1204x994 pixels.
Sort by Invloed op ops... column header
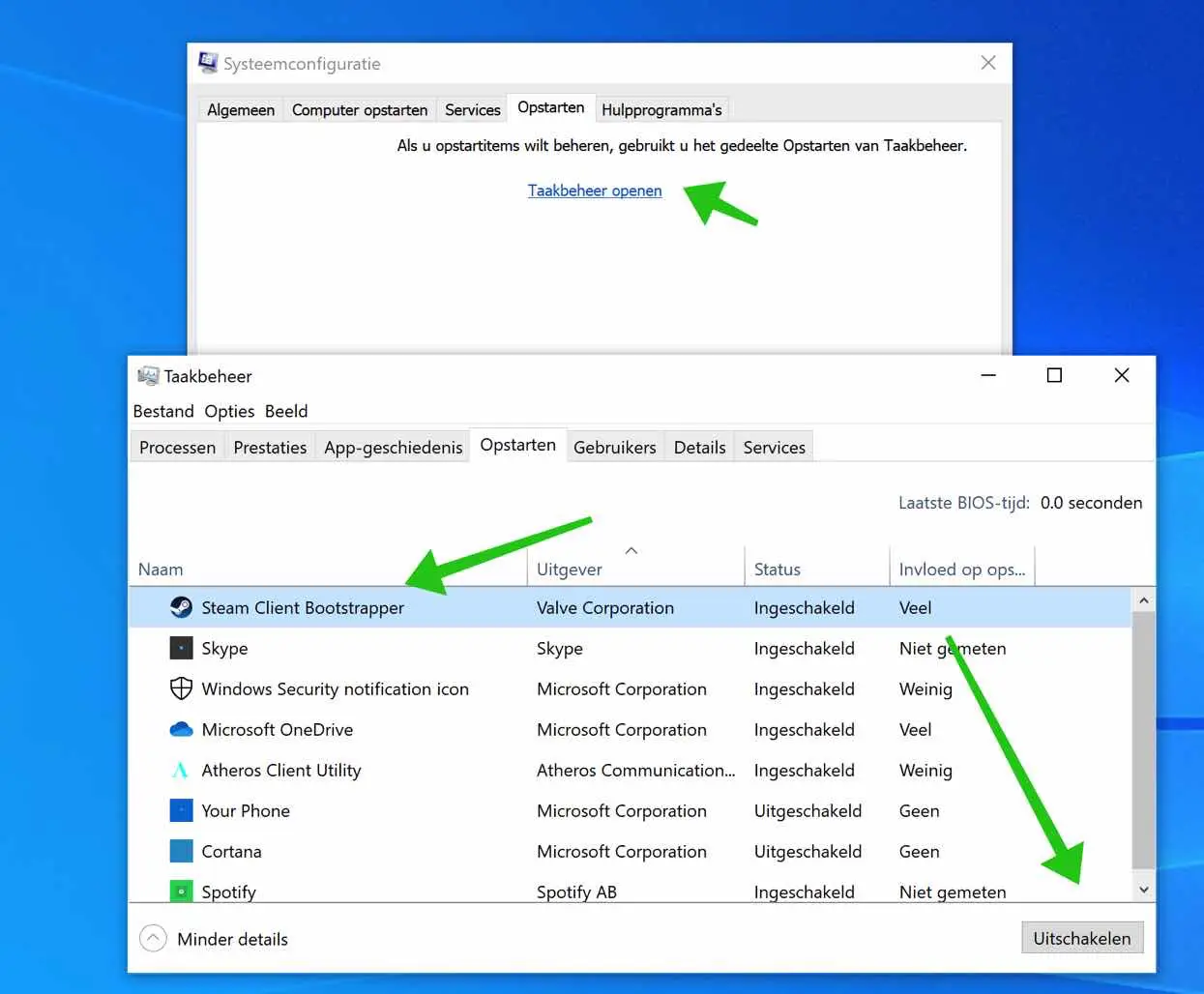pos(962,570)
